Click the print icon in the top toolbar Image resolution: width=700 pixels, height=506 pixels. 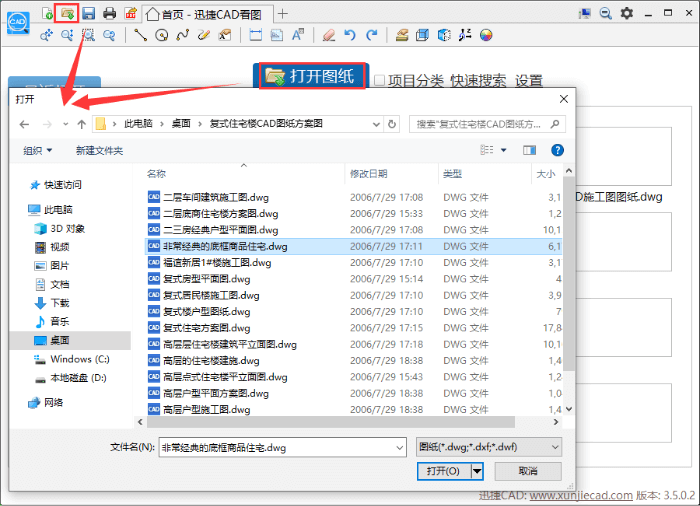coord(109,13)
